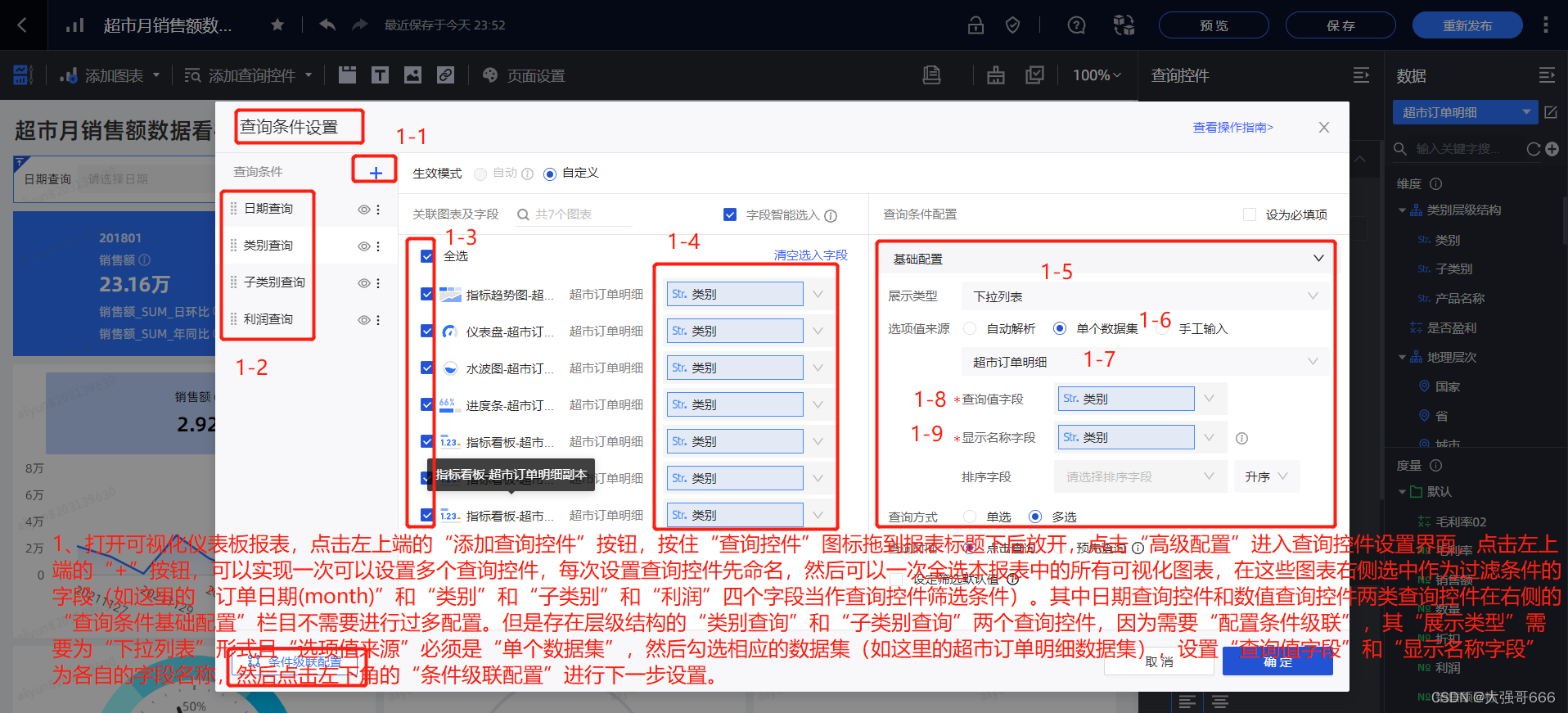Click the vertical more options icon beside 重新发布
The height and width of the screenshot is (713, 1568).
coord(1545,25)
